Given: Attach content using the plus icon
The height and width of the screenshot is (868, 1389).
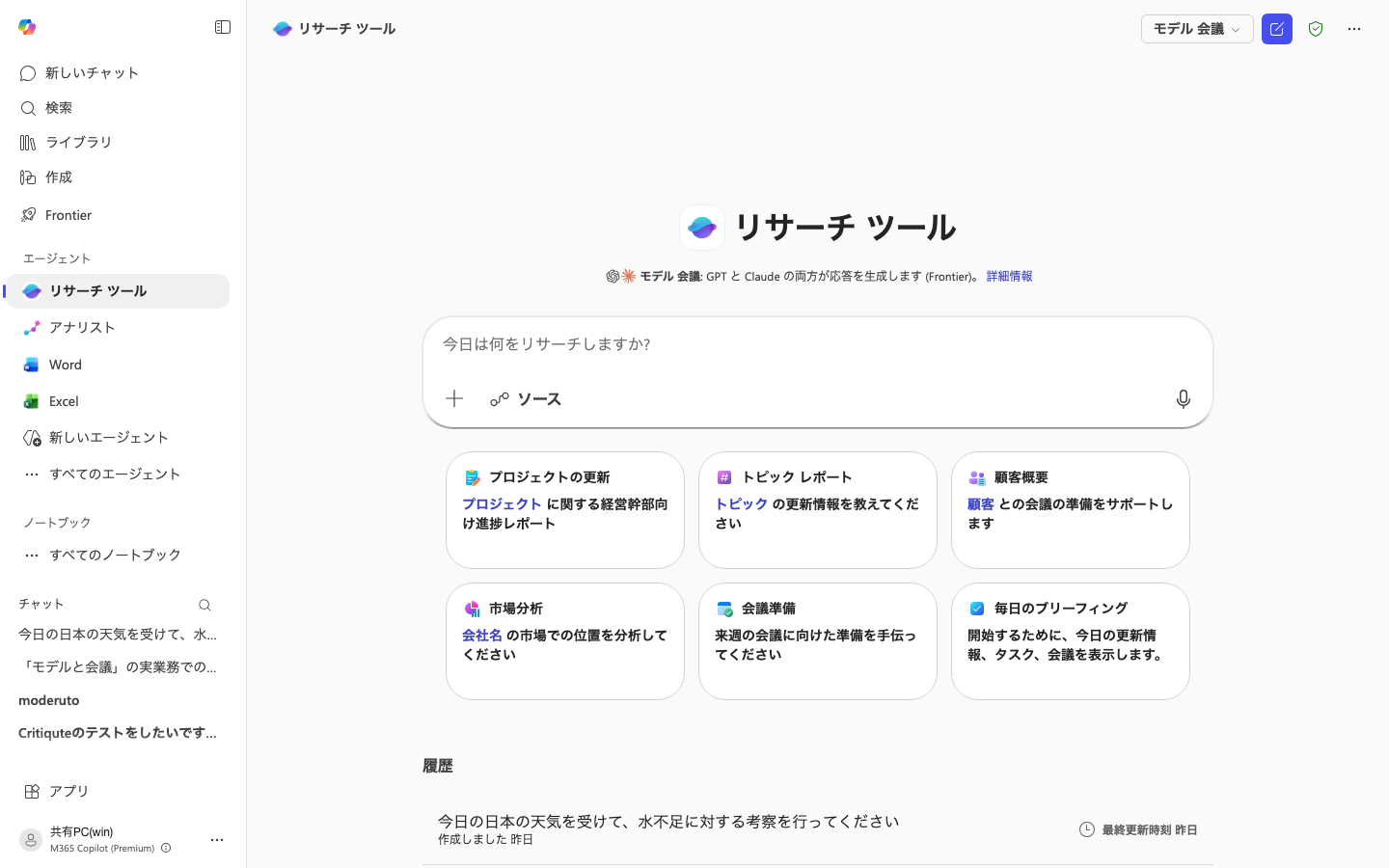Looking at the screenshot, I should pos(454,398).
